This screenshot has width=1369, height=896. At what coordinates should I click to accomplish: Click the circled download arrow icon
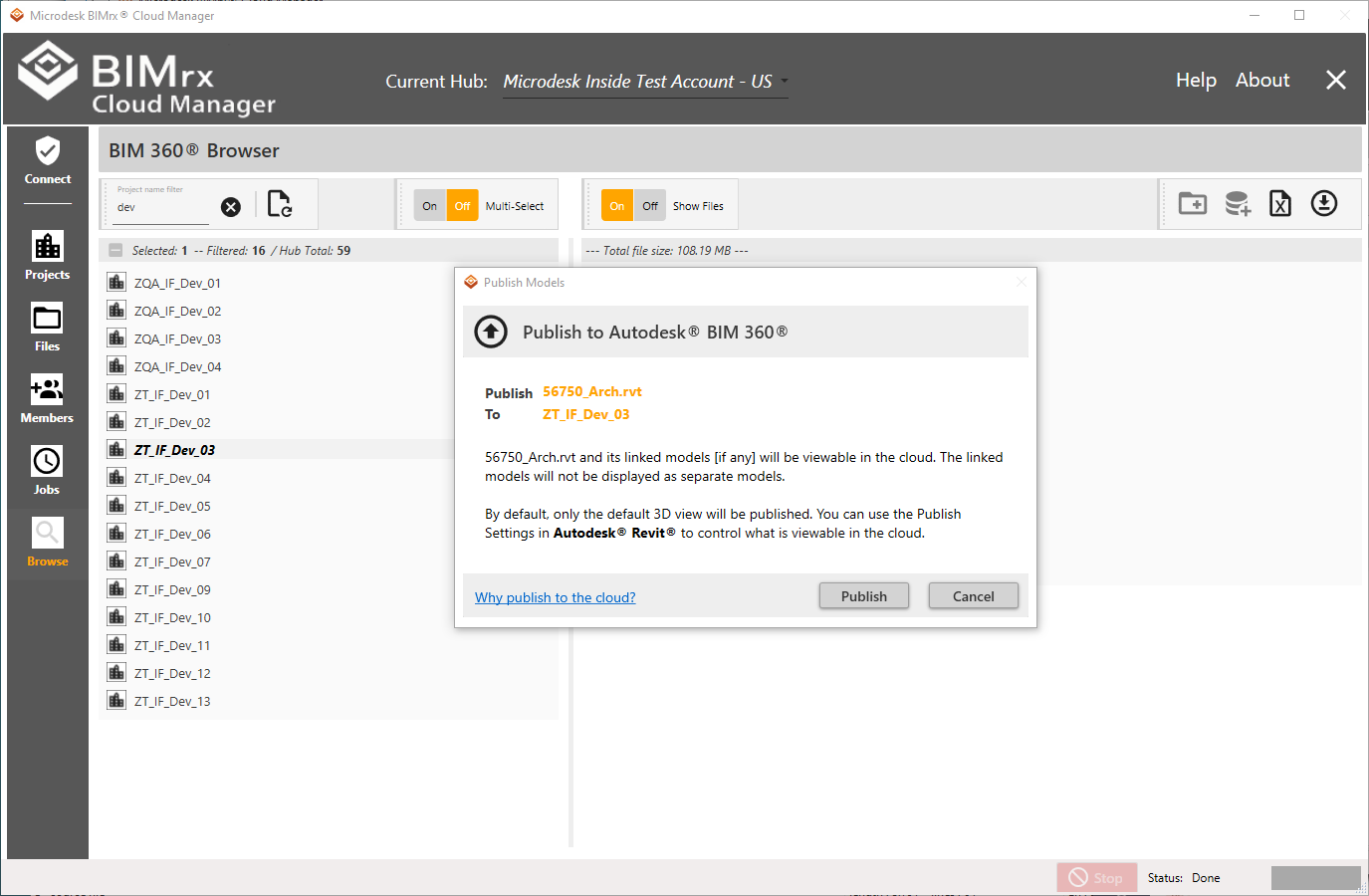(x=1323, y=204)
